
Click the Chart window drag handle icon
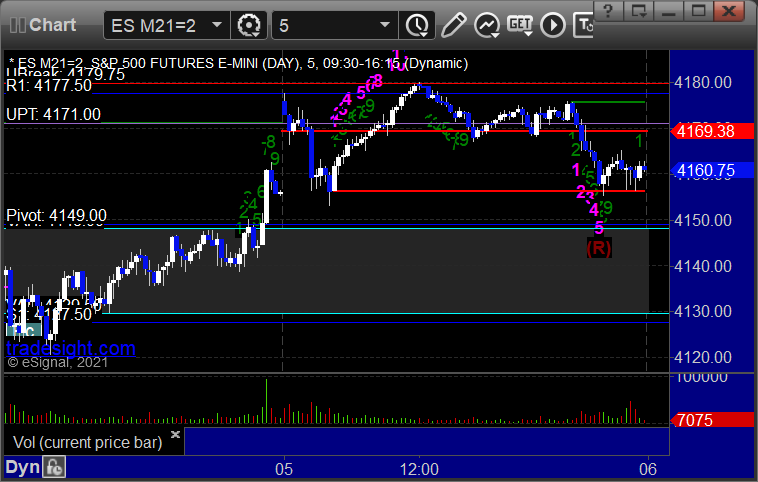point(17,25)
